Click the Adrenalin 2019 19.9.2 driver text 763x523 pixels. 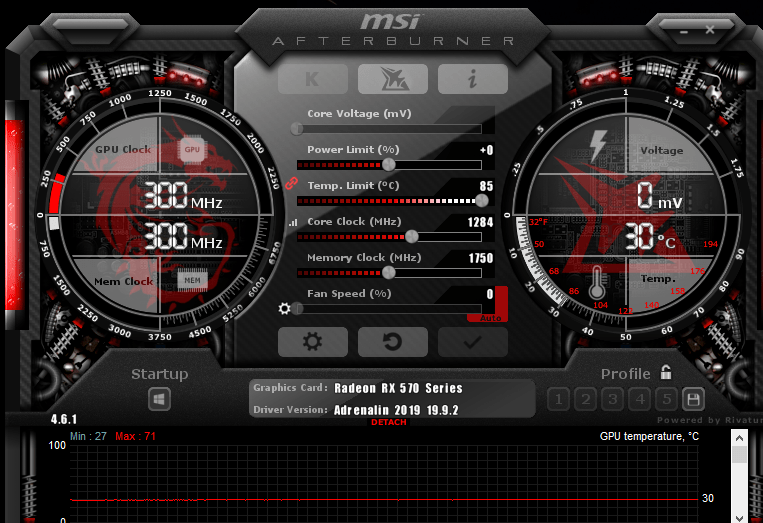tap(396, 410)
